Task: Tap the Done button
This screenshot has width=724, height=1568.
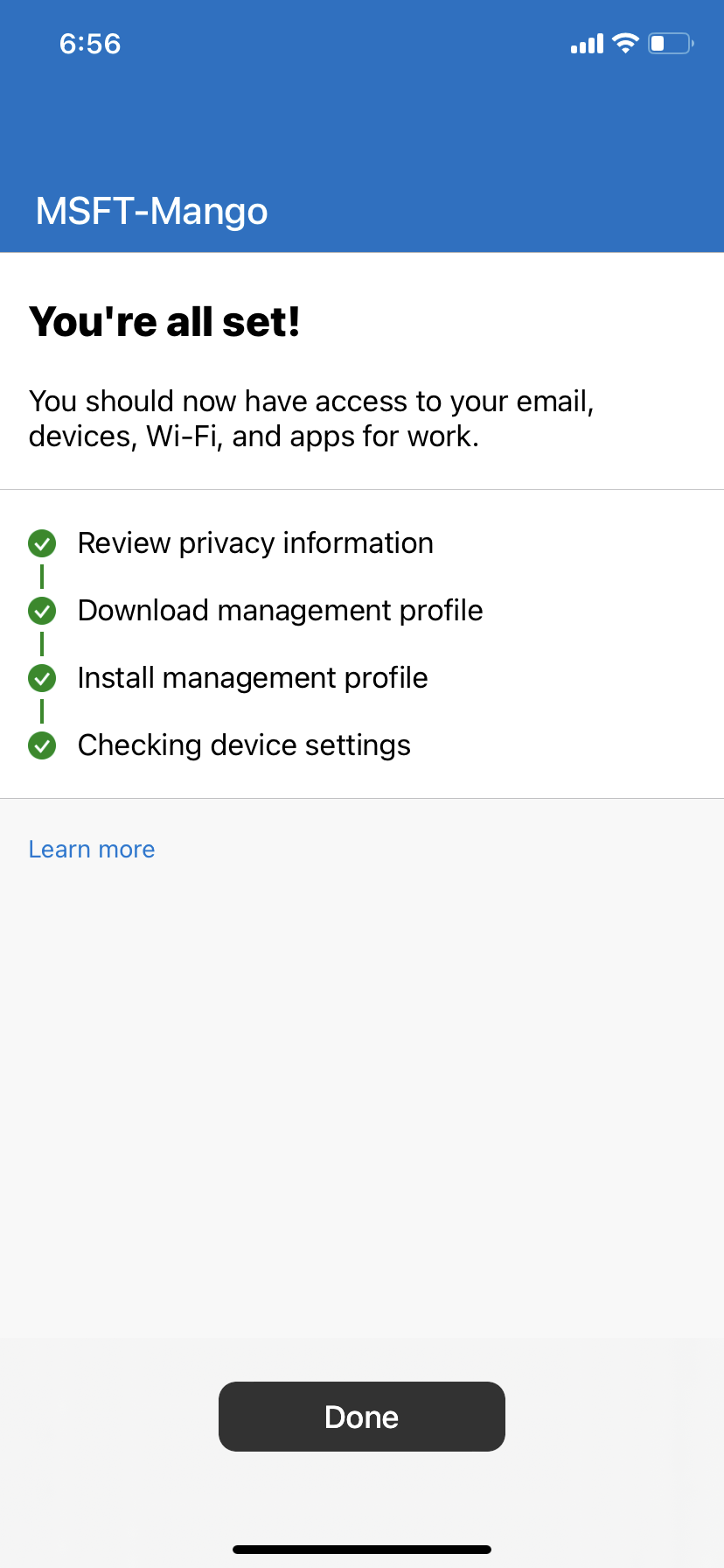Action: (361, 1417)
